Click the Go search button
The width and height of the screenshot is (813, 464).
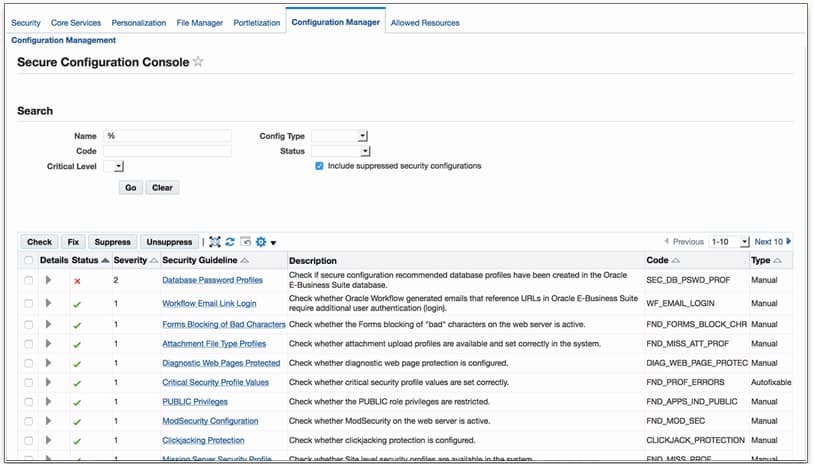click(x=131, y=188)
